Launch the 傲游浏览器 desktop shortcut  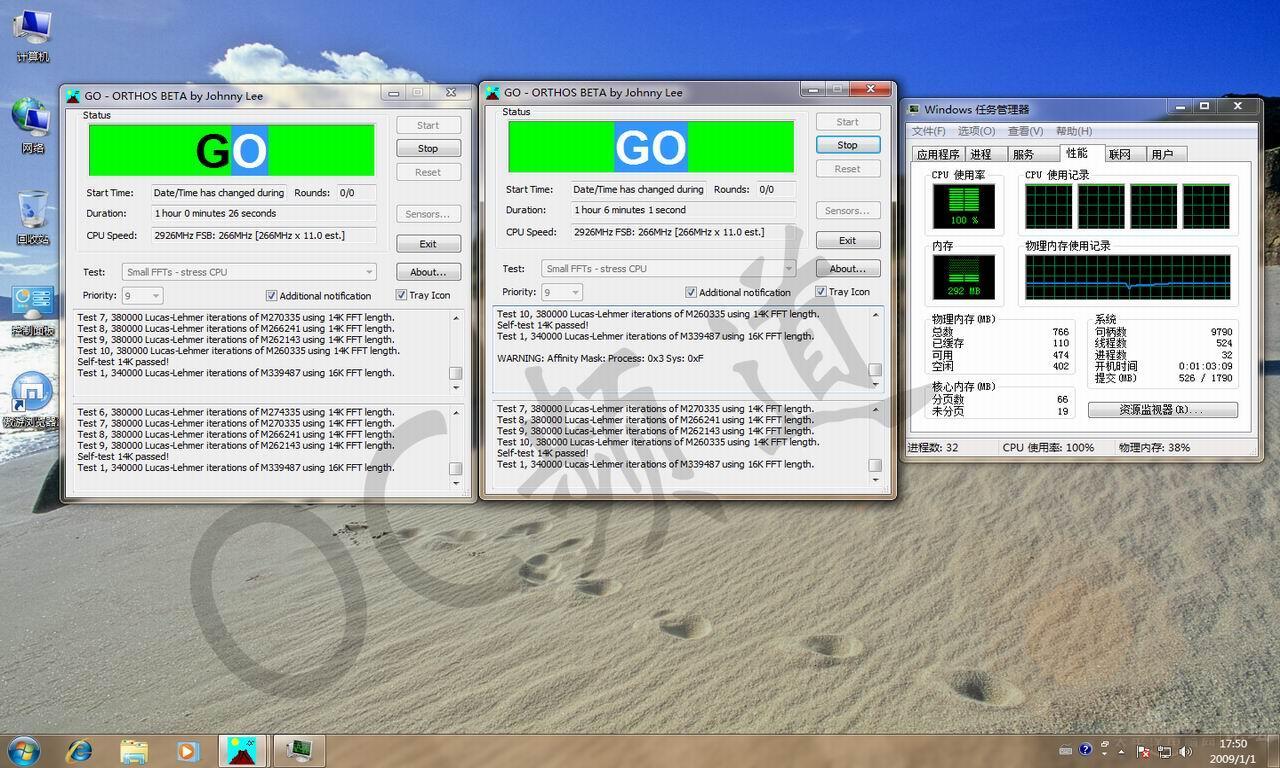point(32,401)
